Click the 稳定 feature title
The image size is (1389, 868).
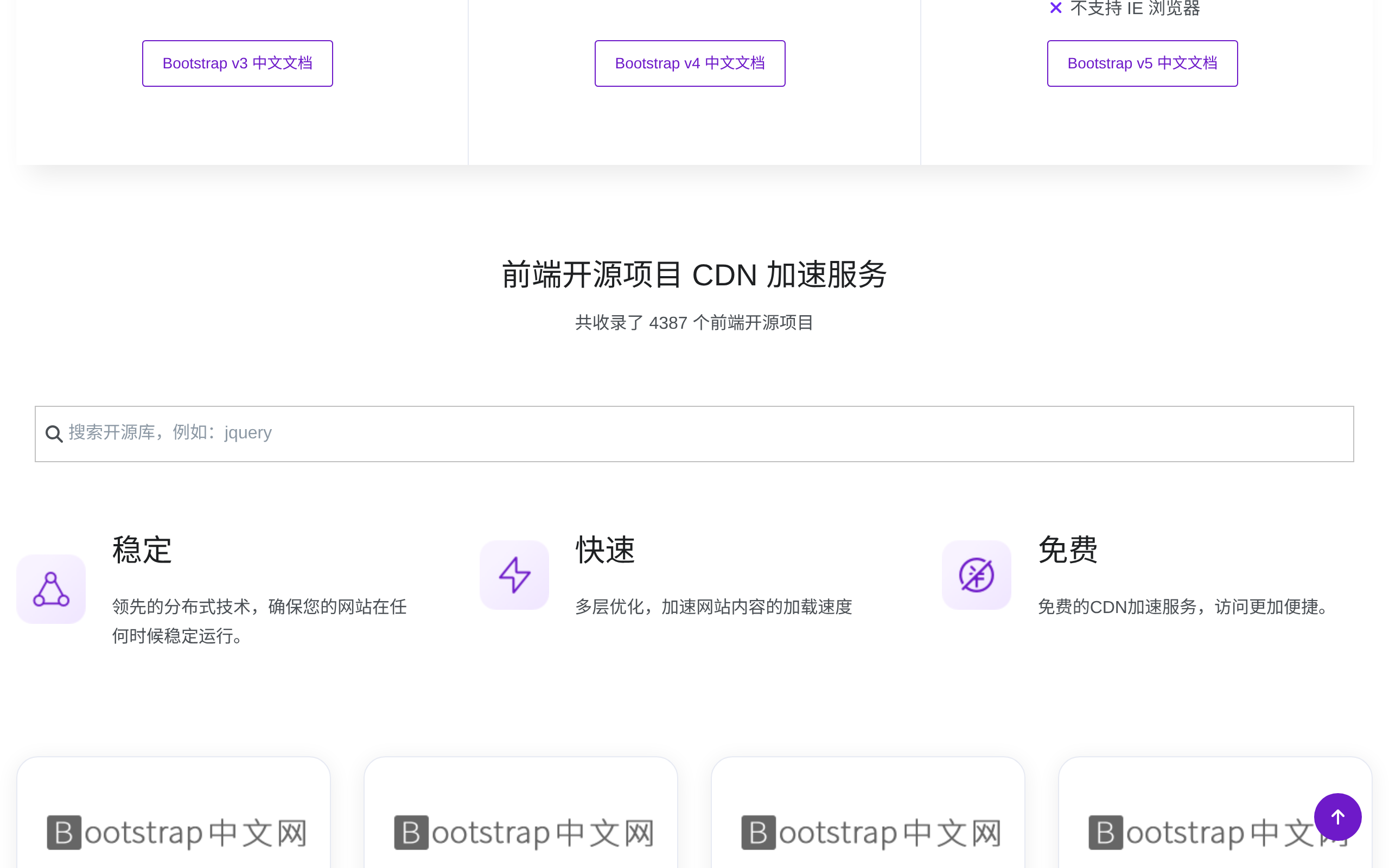coord(142,550)
